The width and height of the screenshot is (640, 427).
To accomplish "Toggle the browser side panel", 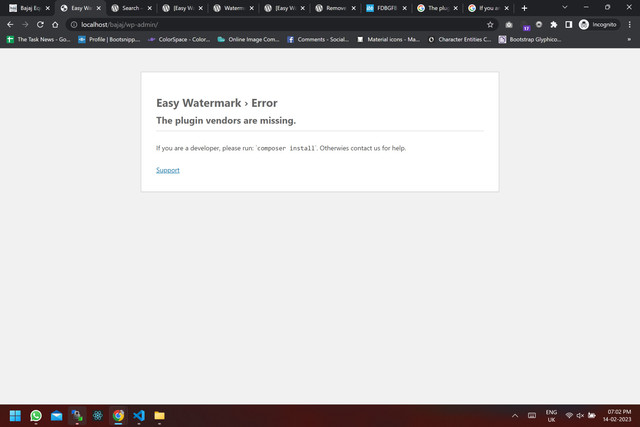I will 569,24.
